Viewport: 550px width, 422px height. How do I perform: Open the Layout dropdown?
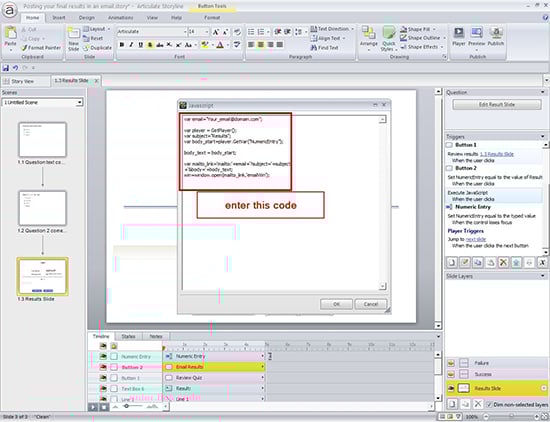click(97, 29)
